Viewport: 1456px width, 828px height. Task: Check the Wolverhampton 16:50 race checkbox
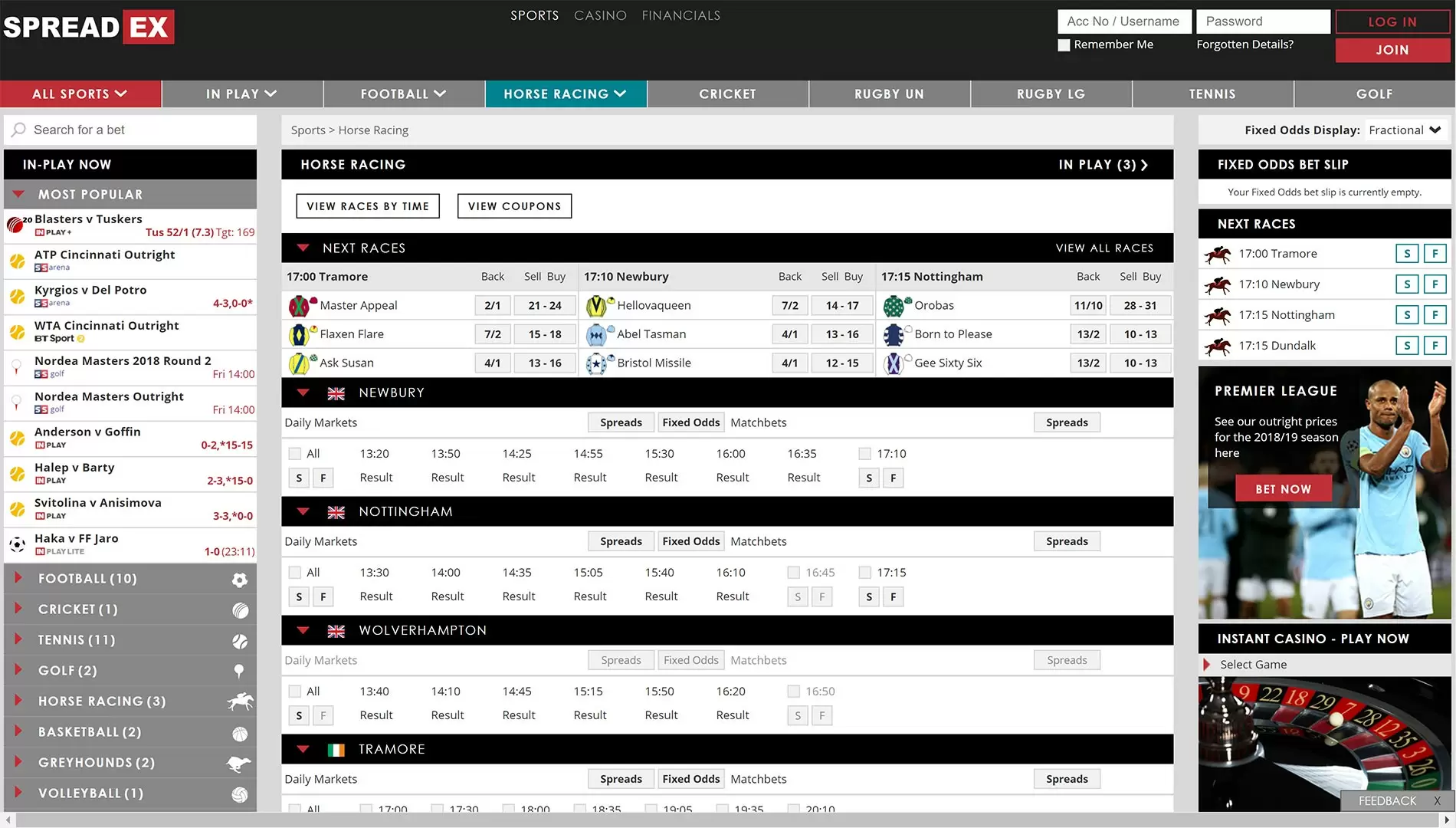coord(793,692)
